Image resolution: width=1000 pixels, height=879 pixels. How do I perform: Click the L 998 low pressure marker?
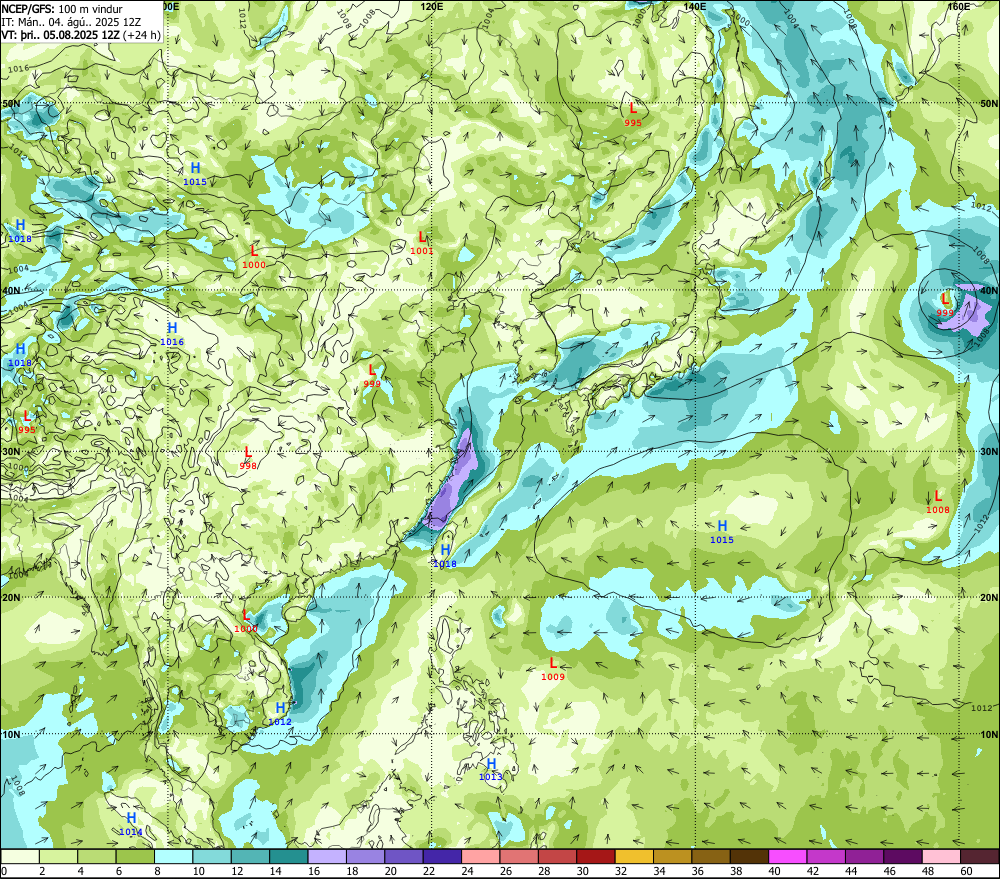(248, 458)
